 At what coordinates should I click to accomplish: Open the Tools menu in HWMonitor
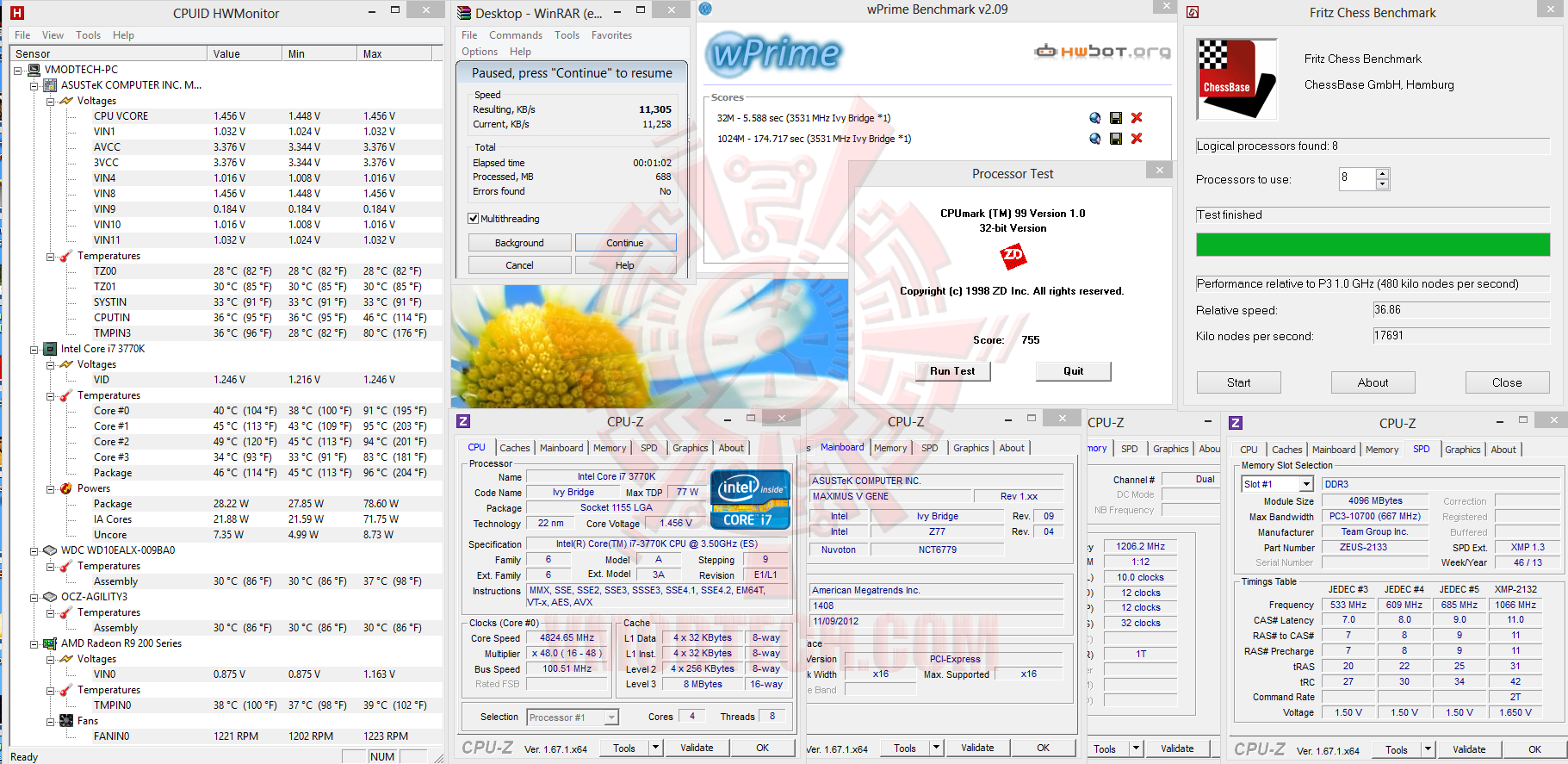point(88,35)
